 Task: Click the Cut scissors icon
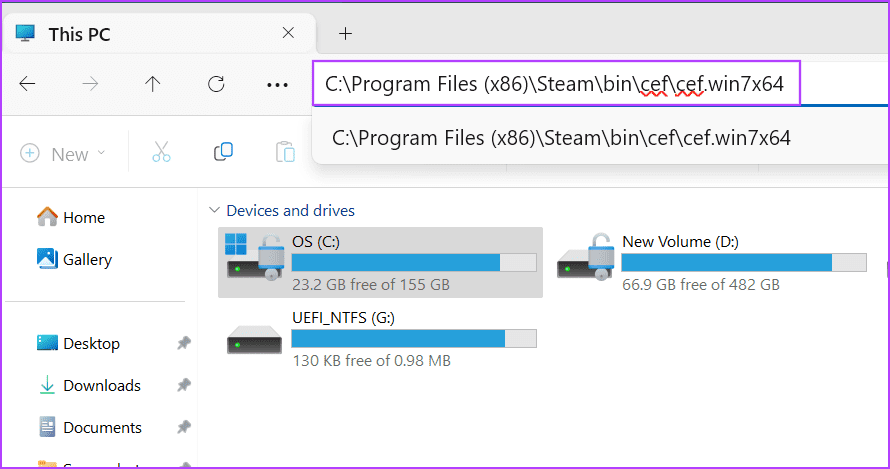(161, 152)
